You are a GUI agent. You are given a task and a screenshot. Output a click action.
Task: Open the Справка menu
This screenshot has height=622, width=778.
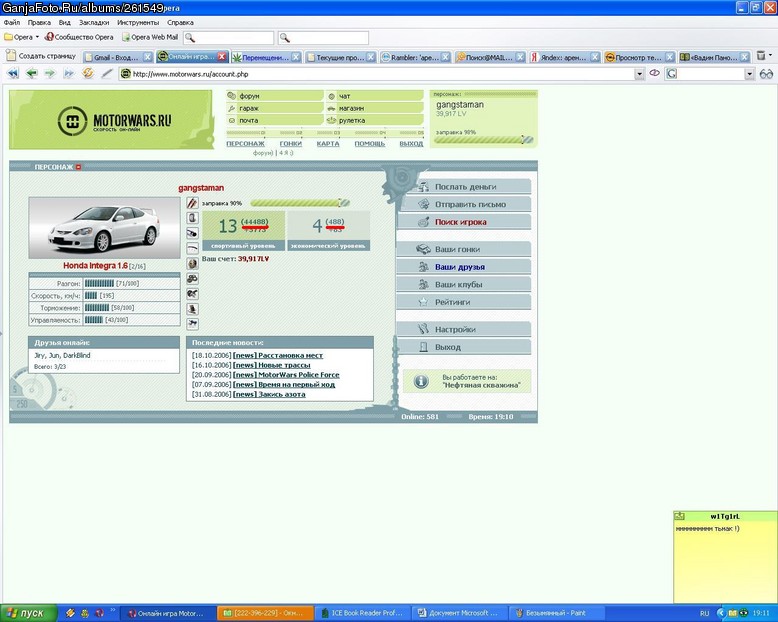(180, 22)
